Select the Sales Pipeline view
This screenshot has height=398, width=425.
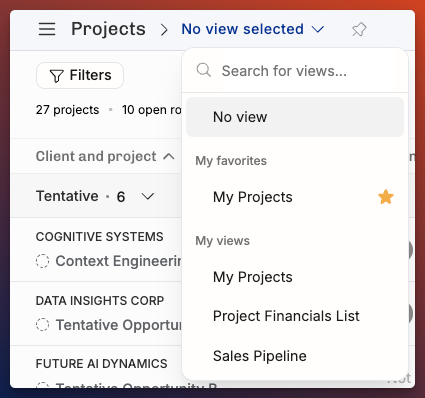(295, 356)
